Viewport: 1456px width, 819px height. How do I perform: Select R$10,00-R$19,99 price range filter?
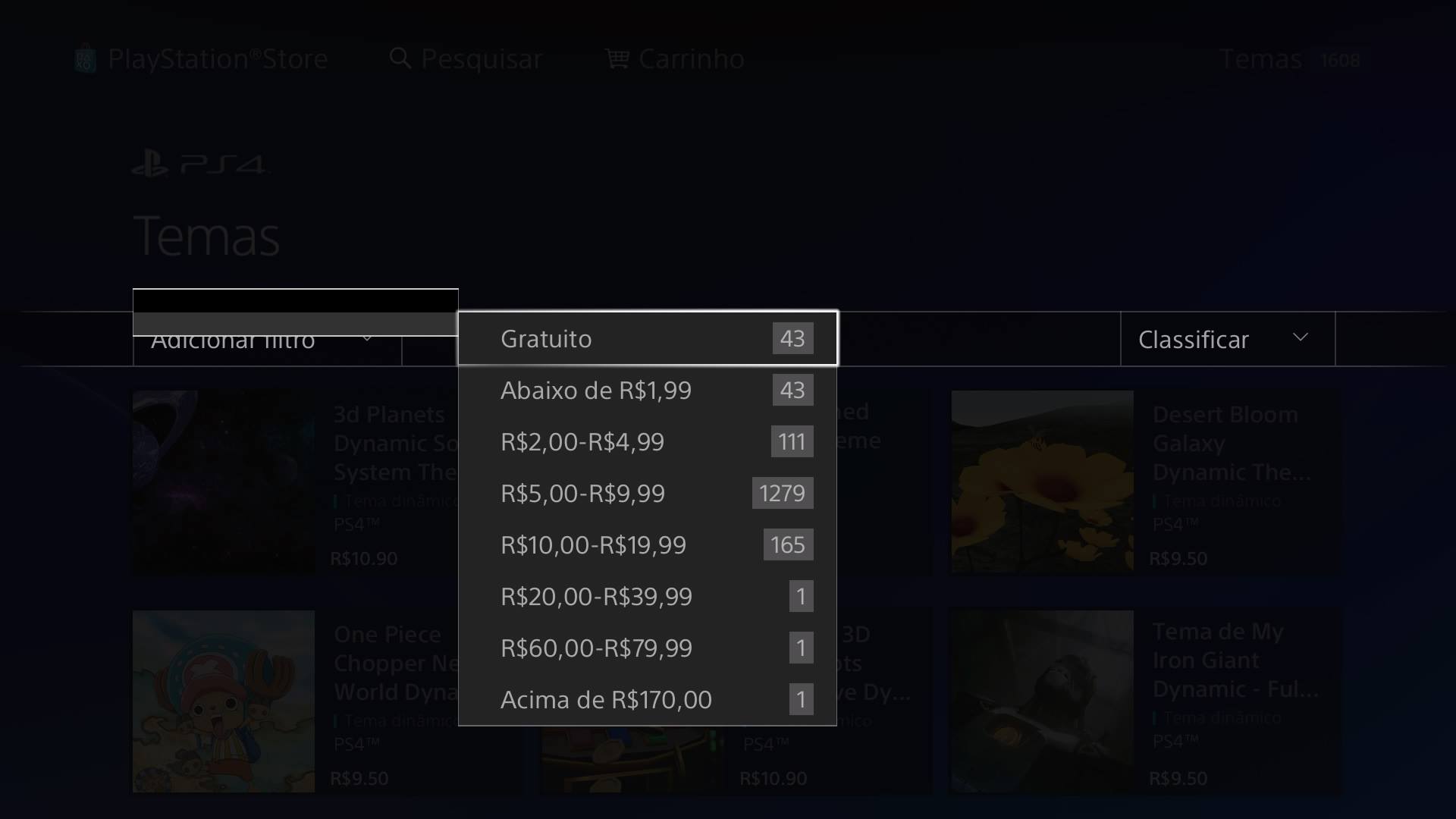[647, 544]
